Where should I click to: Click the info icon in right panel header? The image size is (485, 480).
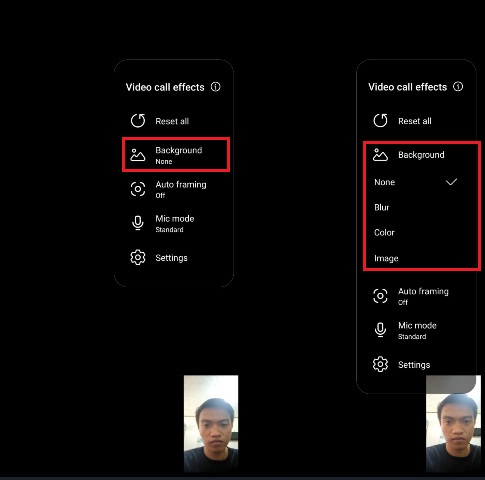pyautogui.click(x=458, y=87)
